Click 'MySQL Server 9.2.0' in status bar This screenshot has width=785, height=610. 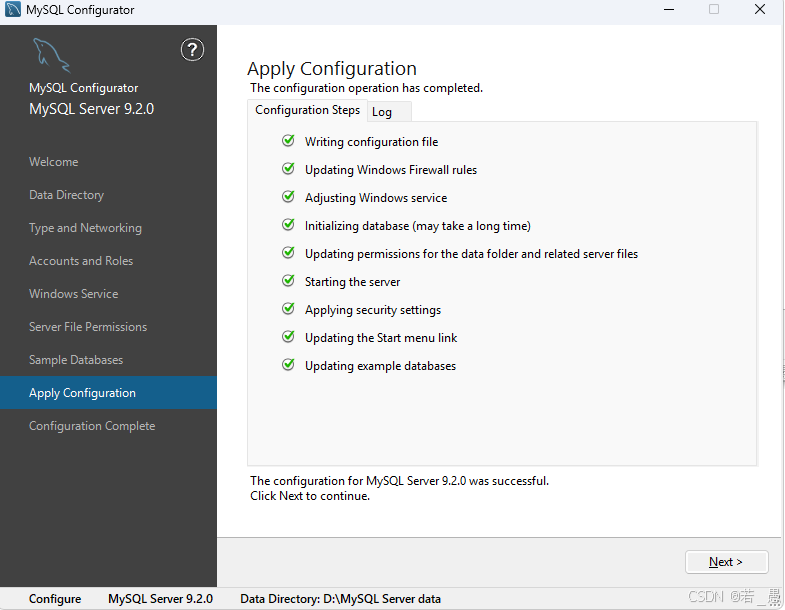(160, 599)
